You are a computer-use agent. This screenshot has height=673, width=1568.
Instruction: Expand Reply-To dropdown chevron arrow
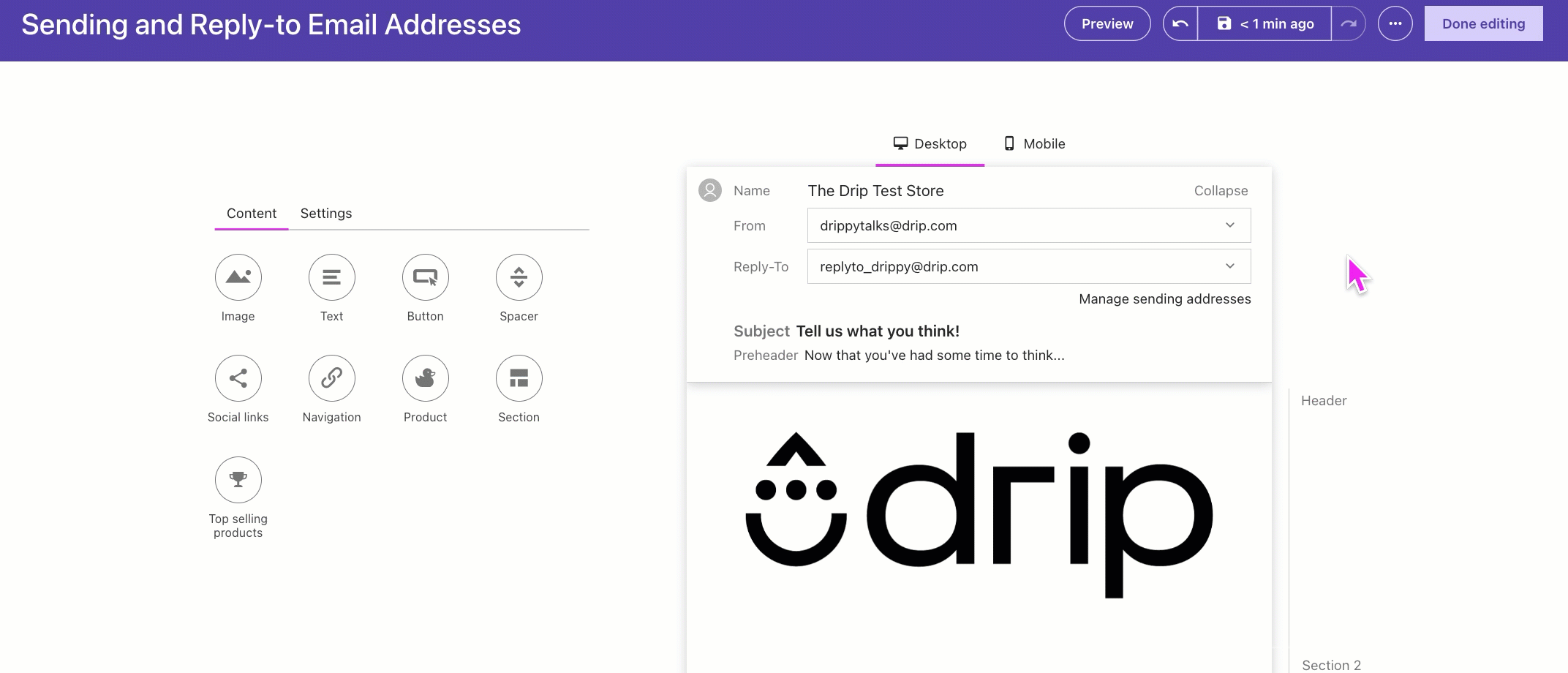point(1230,266)
